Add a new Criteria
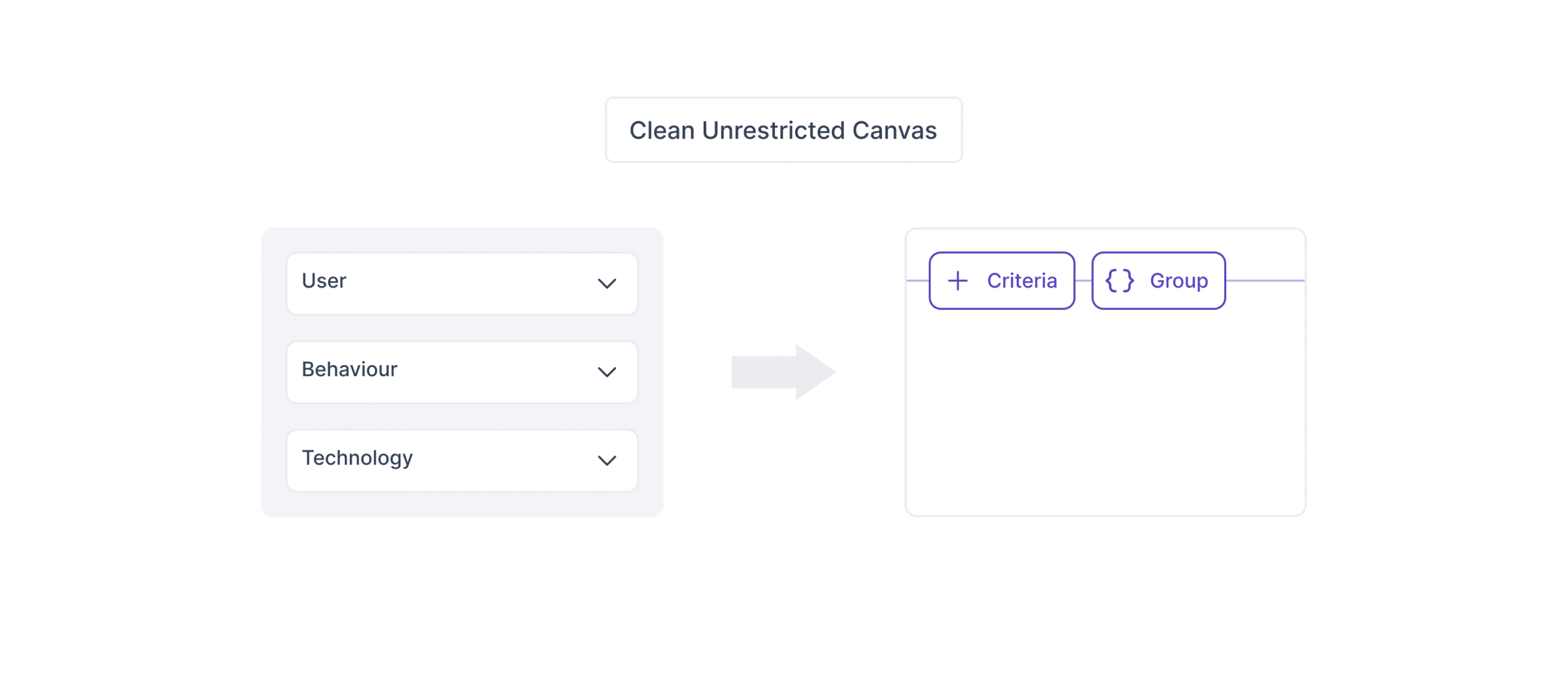 pyautogui.click(x=1001, y=281)
